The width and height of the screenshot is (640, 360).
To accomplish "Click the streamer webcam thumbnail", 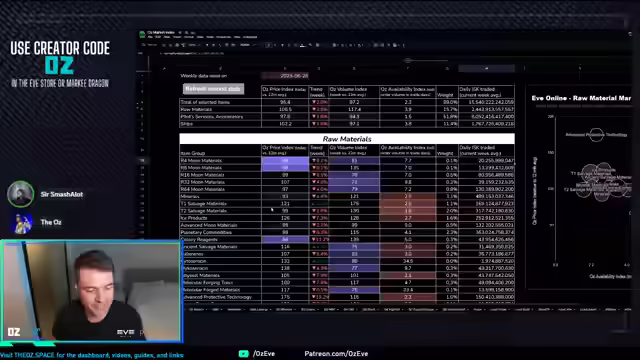I will (x=91, y=291).
